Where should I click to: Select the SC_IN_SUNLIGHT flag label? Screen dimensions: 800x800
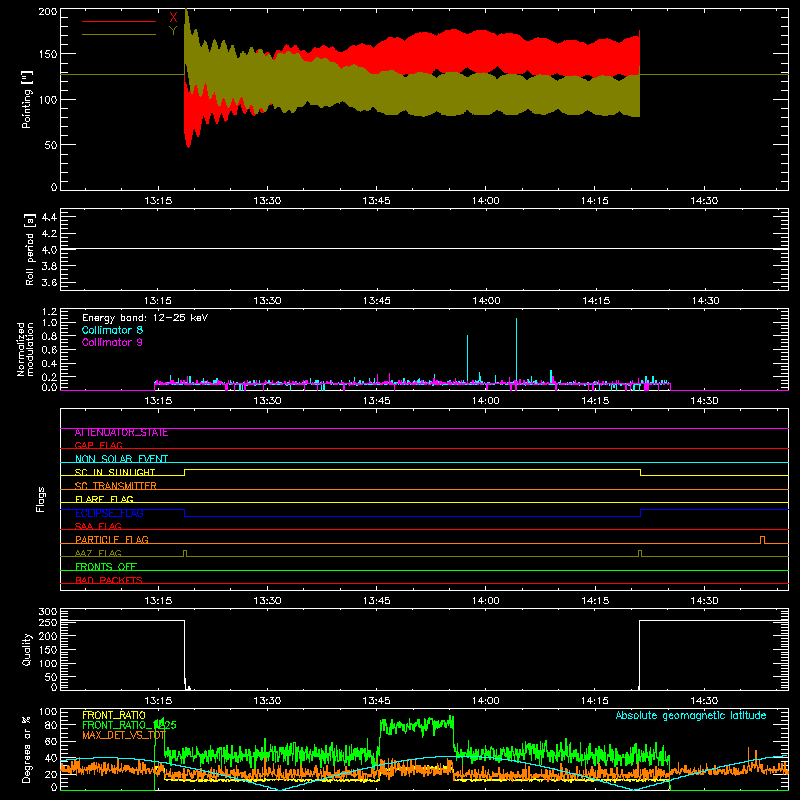tap(115, 472)
